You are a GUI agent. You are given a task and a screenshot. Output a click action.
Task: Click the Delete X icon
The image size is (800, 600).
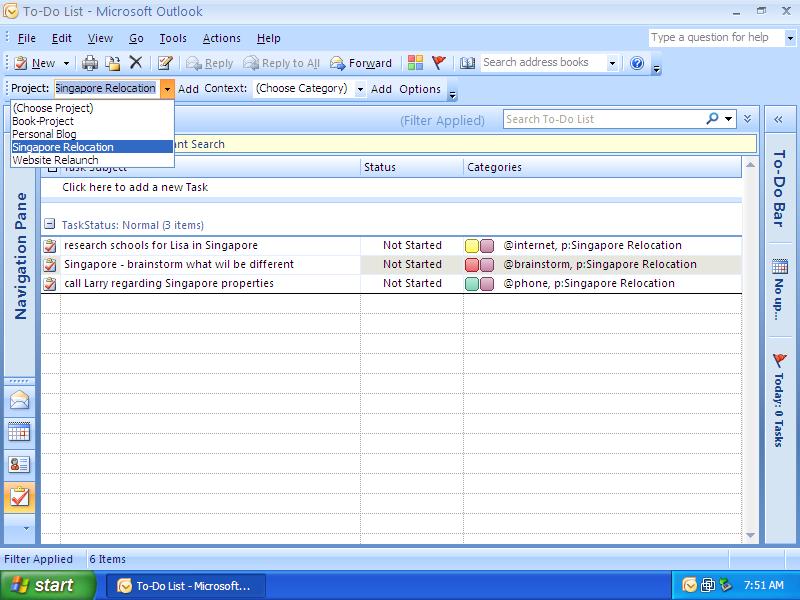tap(136, 62)
